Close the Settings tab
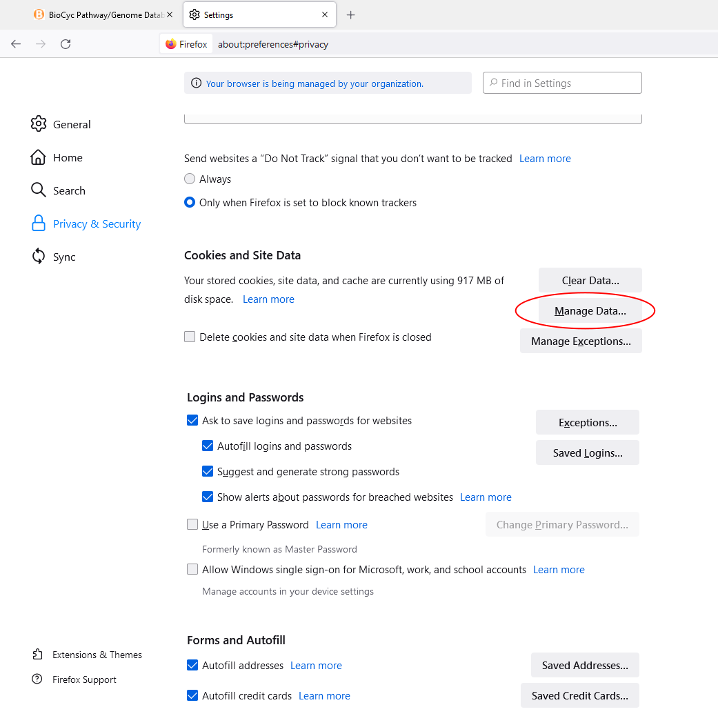The width and height of the screenshot is (718, 716). 322,15
